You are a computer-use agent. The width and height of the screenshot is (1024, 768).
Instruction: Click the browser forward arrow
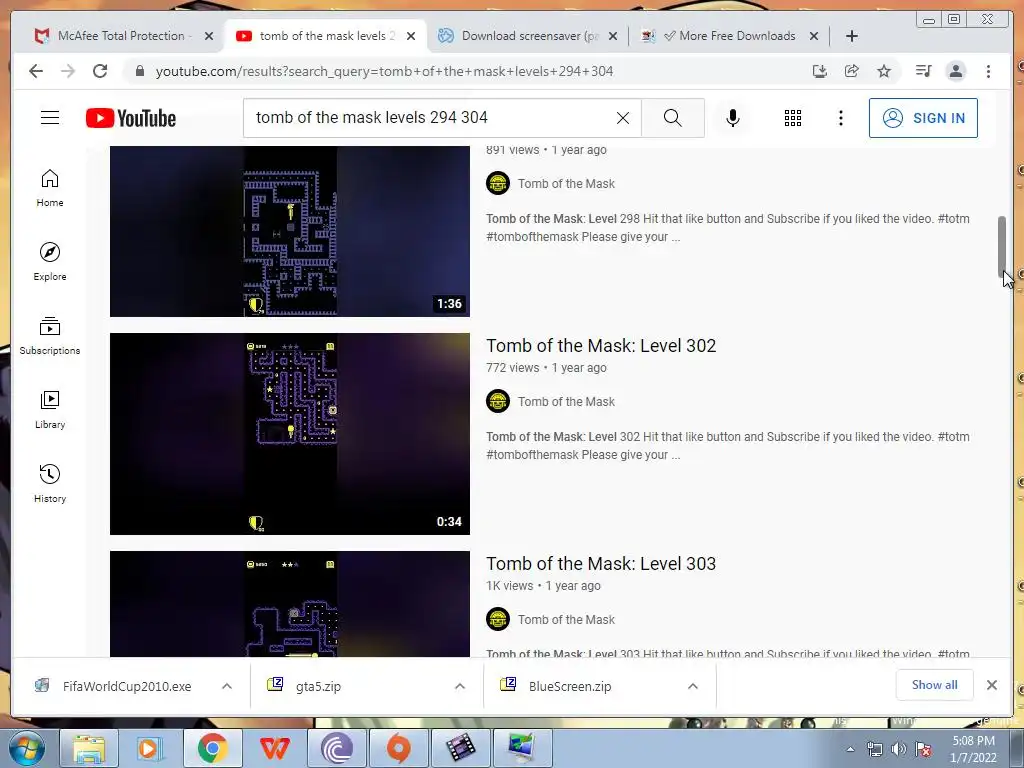click(x=68, y=71)
